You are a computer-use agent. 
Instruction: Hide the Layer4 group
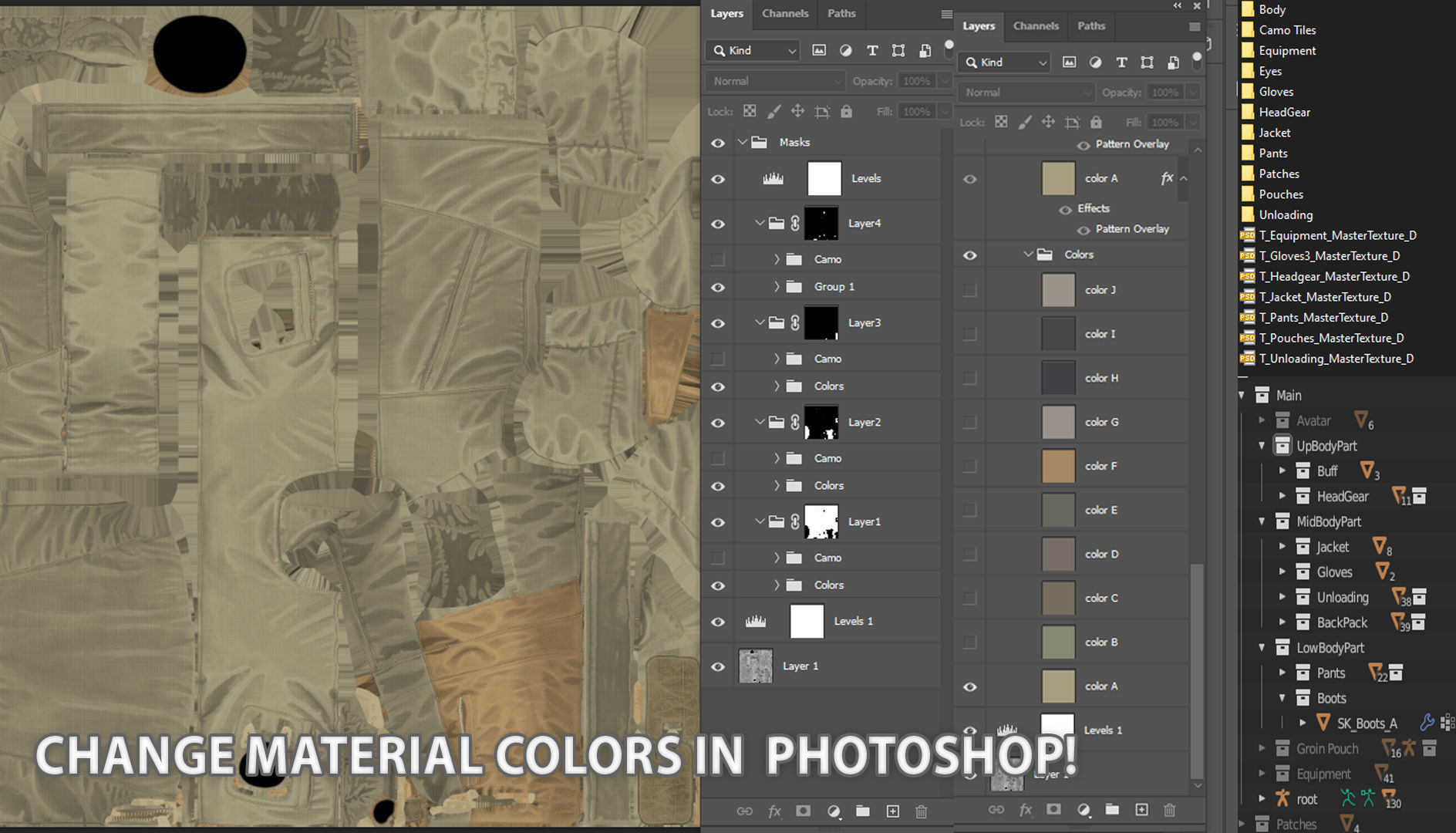pos(718,224)
